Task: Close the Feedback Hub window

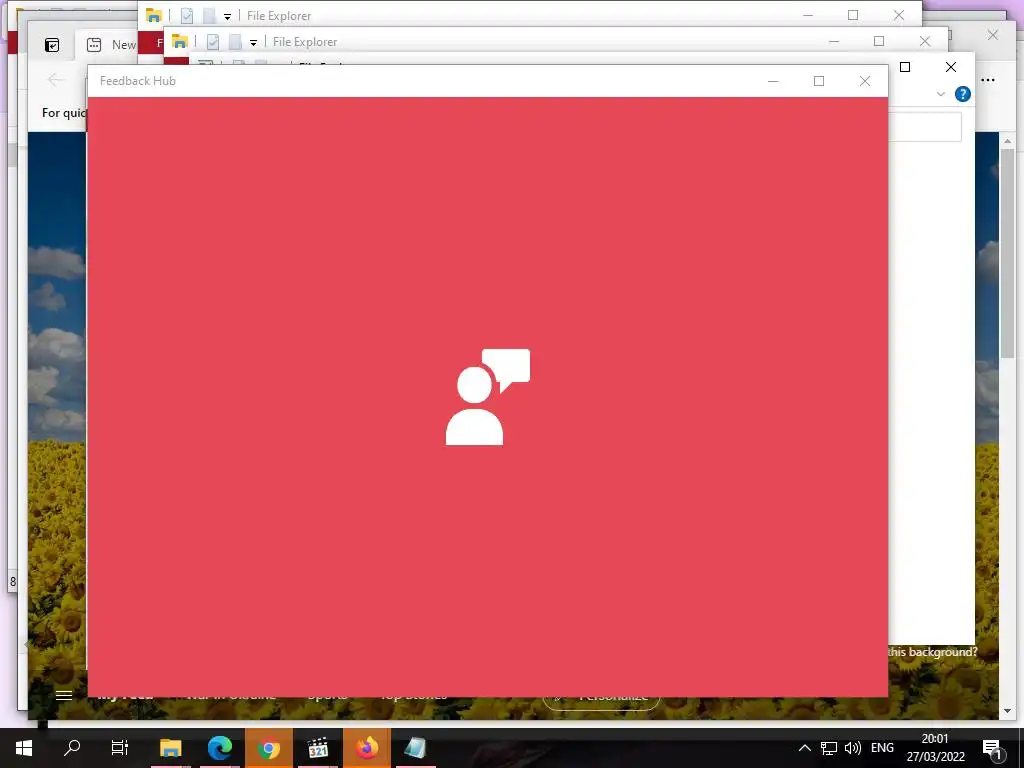Action: [x=865, y=81]
